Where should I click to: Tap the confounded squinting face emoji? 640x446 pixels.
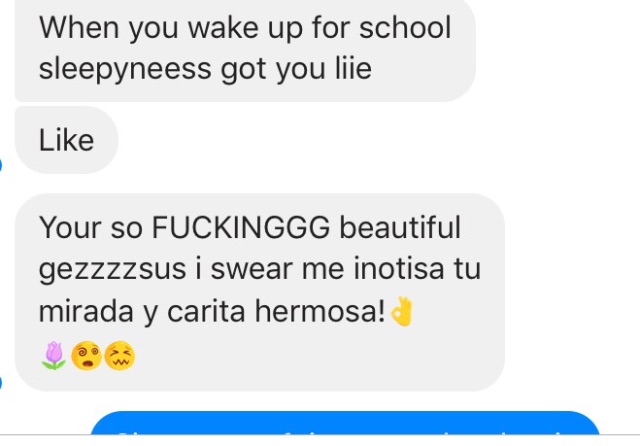pyautogui.click(x=120, y=356)
